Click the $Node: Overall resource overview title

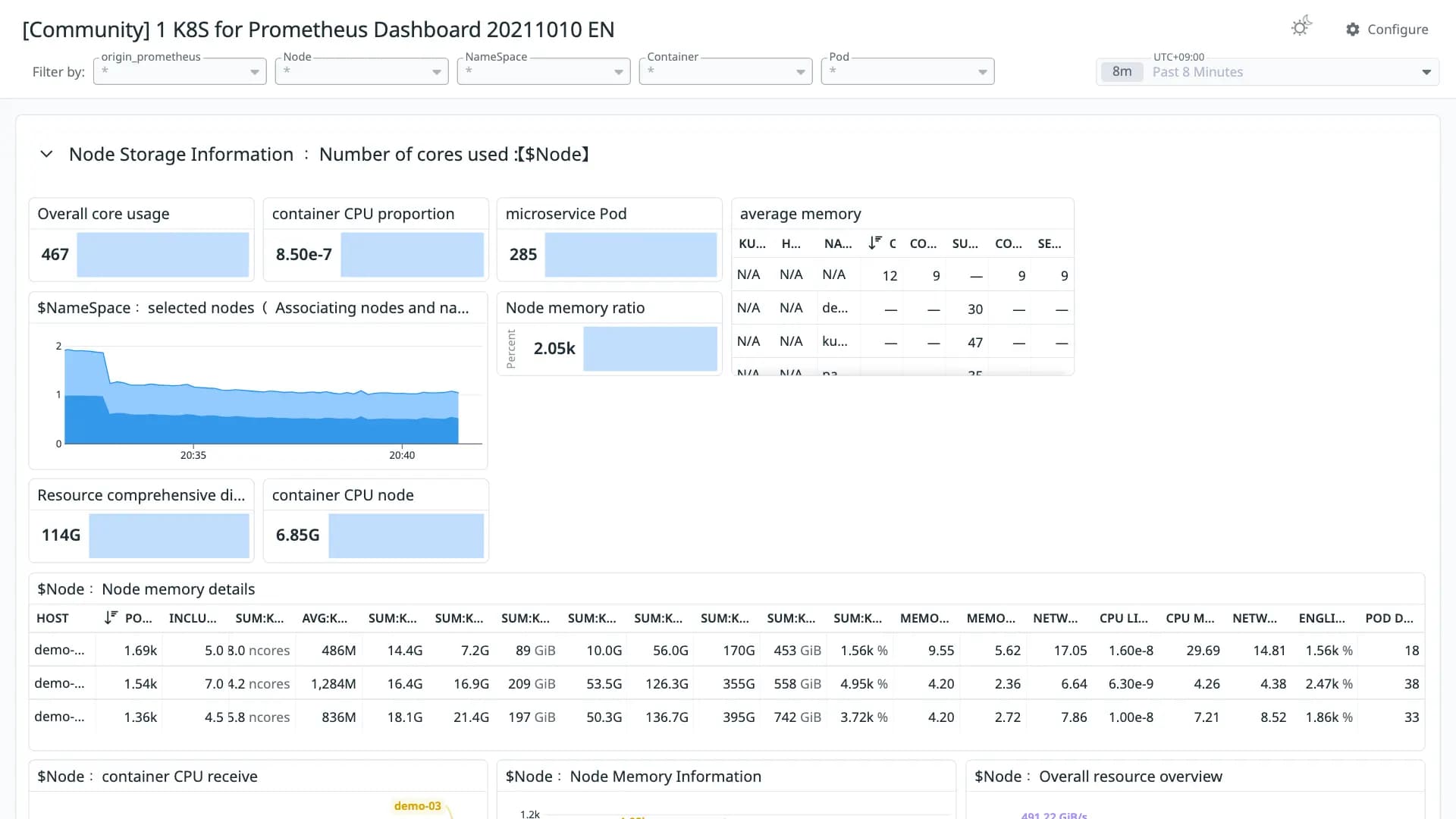coord(1098,777)
